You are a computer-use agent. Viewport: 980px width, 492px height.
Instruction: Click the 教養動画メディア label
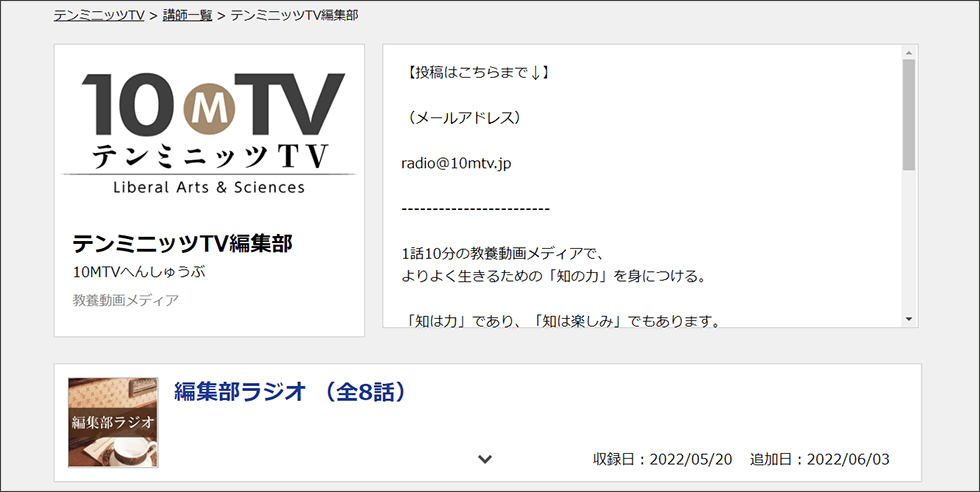pyautogui.click(x=126, y=301)
